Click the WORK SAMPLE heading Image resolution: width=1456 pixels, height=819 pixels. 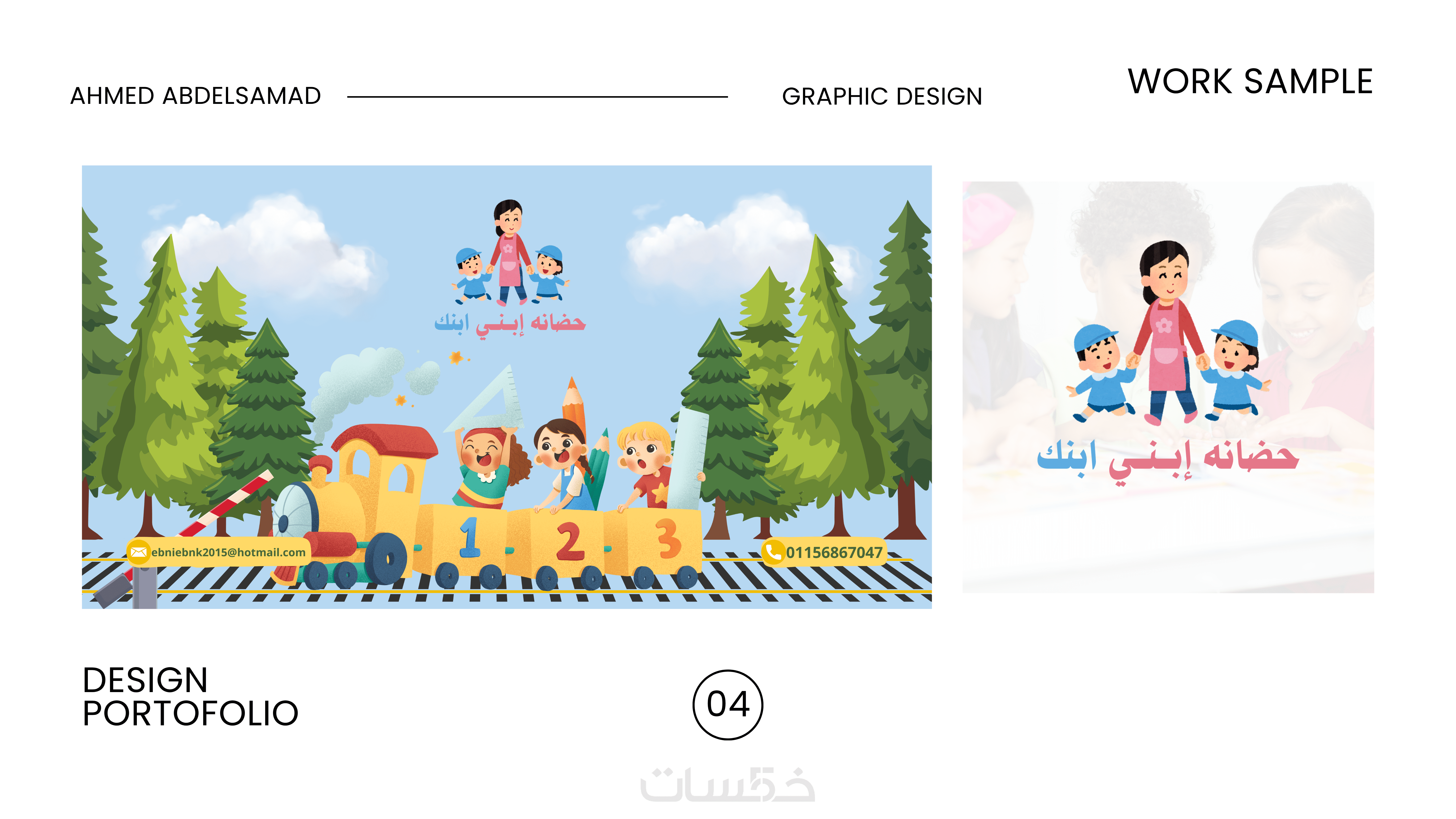(x=1250, y=81)
